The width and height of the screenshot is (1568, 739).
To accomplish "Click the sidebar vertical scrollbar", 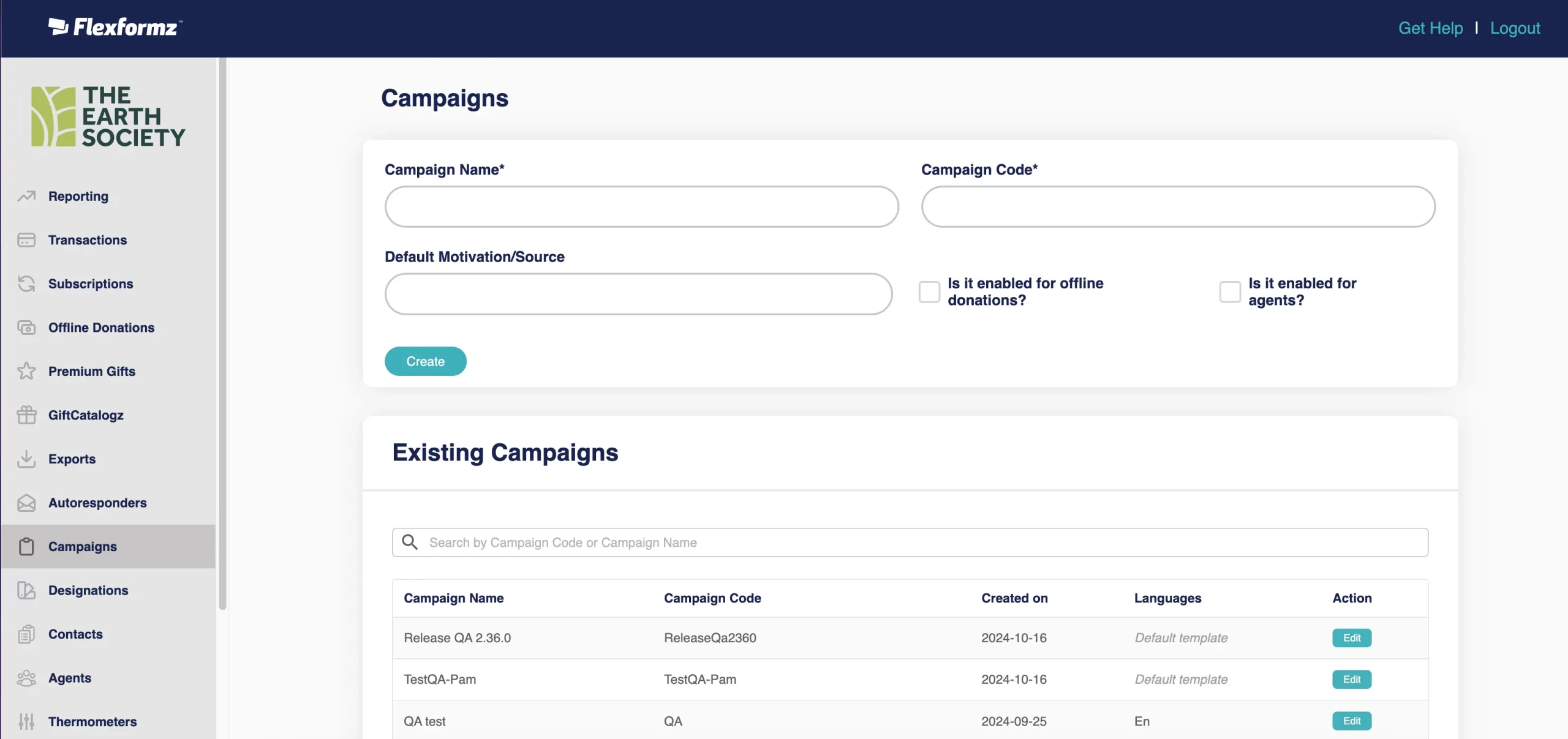I will tap(222, 334).
